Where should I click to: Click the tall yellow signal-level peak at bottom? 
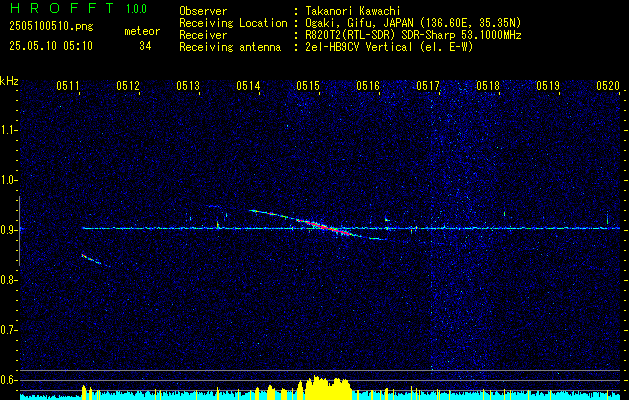pos(327,388)
